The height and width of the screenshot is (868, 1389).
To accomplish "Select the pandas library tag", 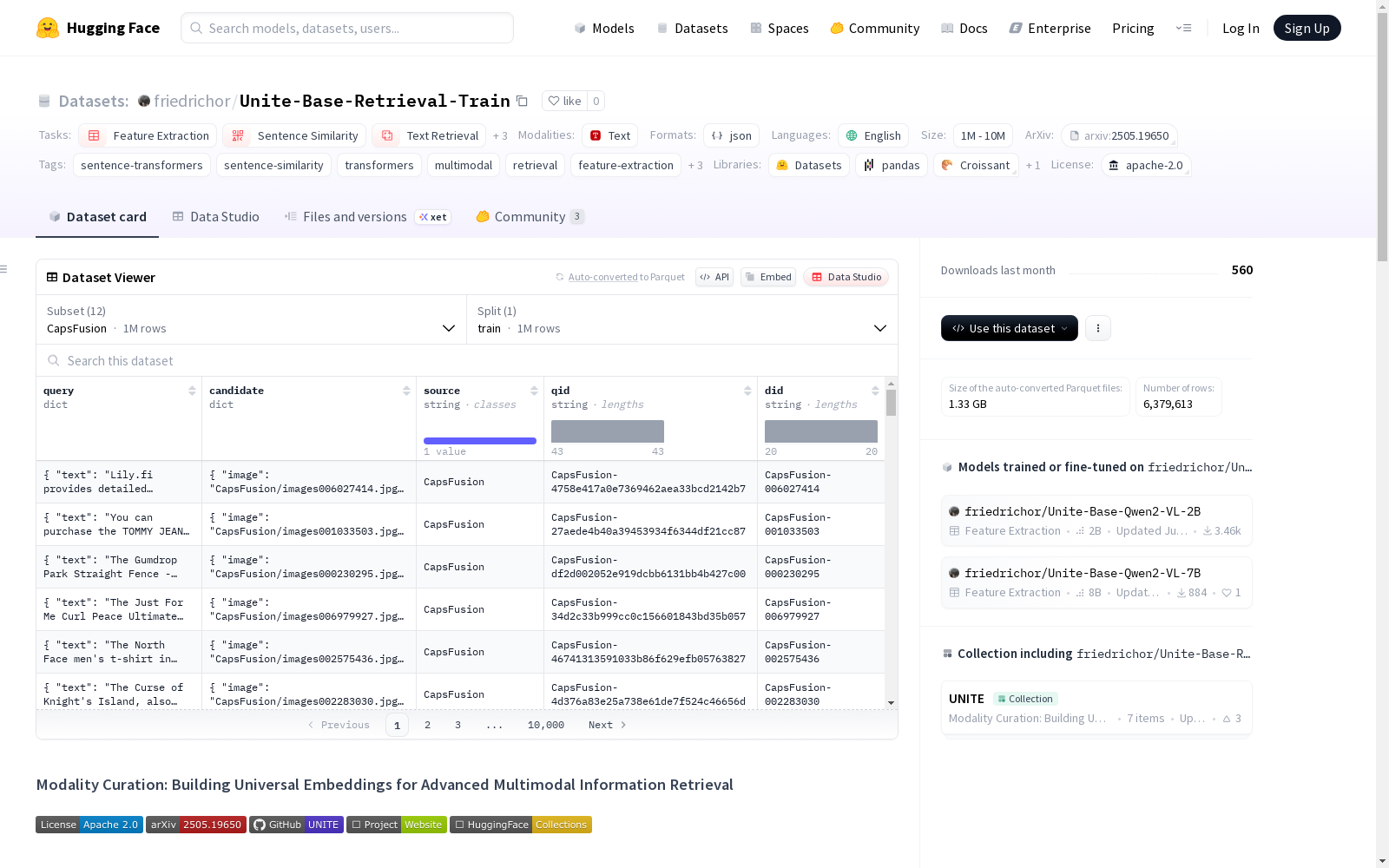I will tap(892, 165).
